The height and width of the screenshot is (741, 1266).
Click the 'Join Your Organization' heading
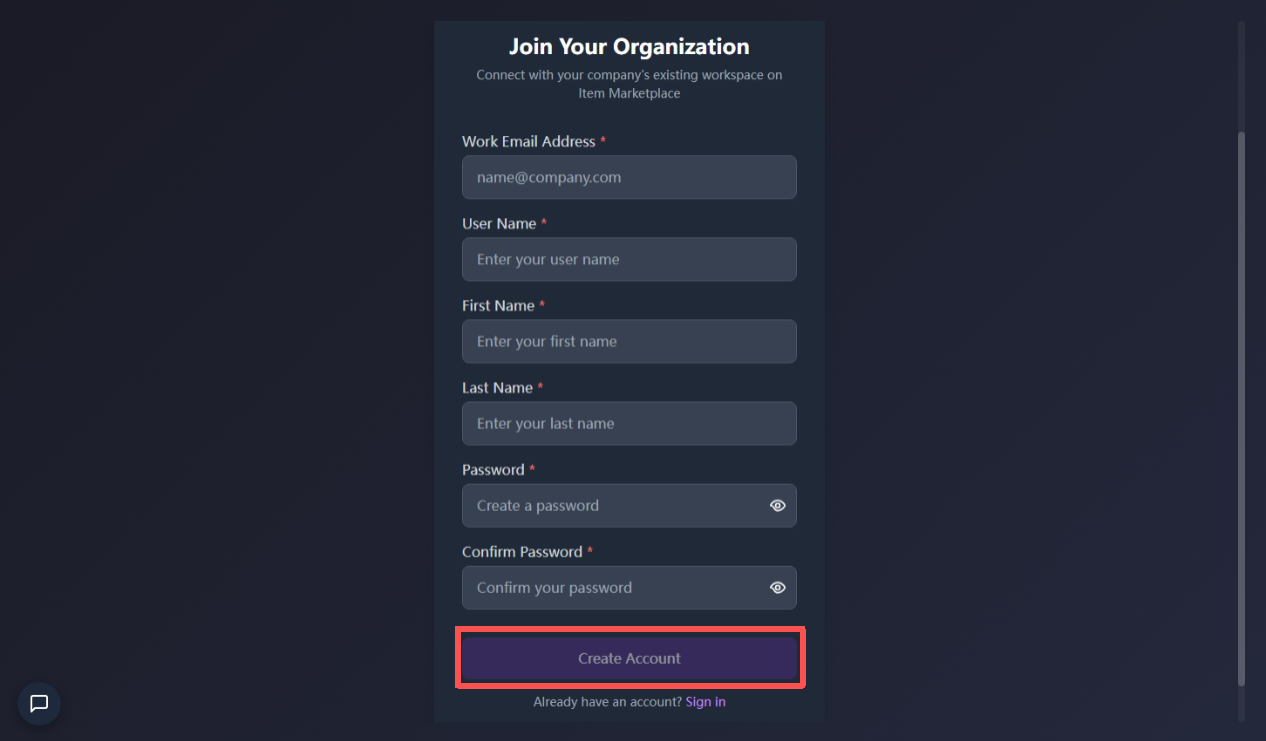pyautogui.click(x=629, y=47)
